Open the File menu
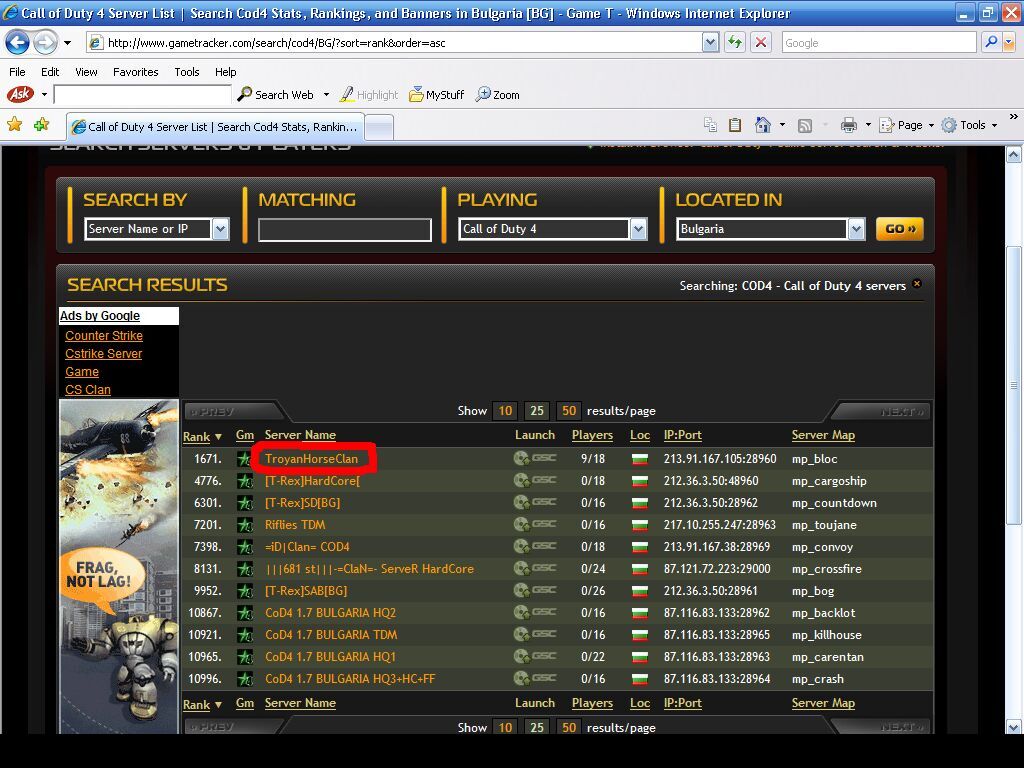 18,72
